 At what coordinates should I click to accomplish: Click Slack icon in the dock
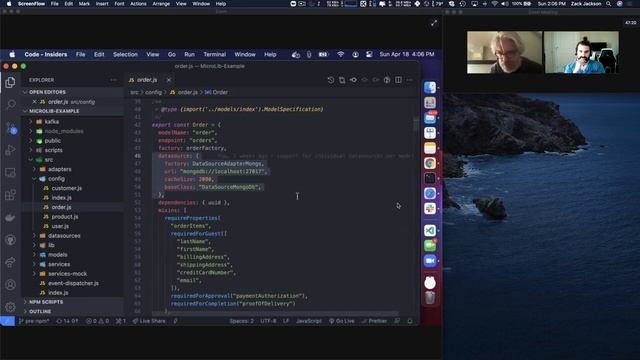click(430, 209)
